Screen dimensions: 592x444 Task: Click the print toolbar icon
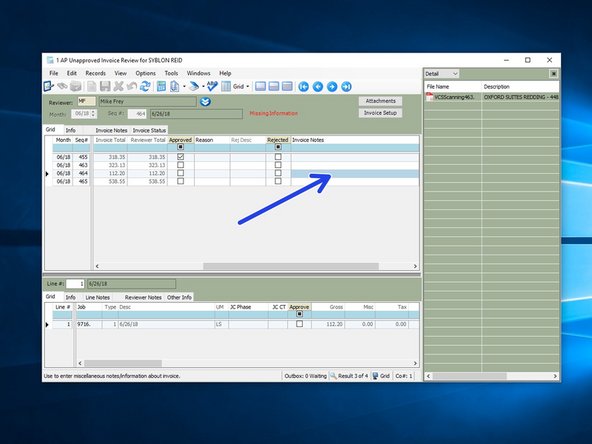pos(76,86)
